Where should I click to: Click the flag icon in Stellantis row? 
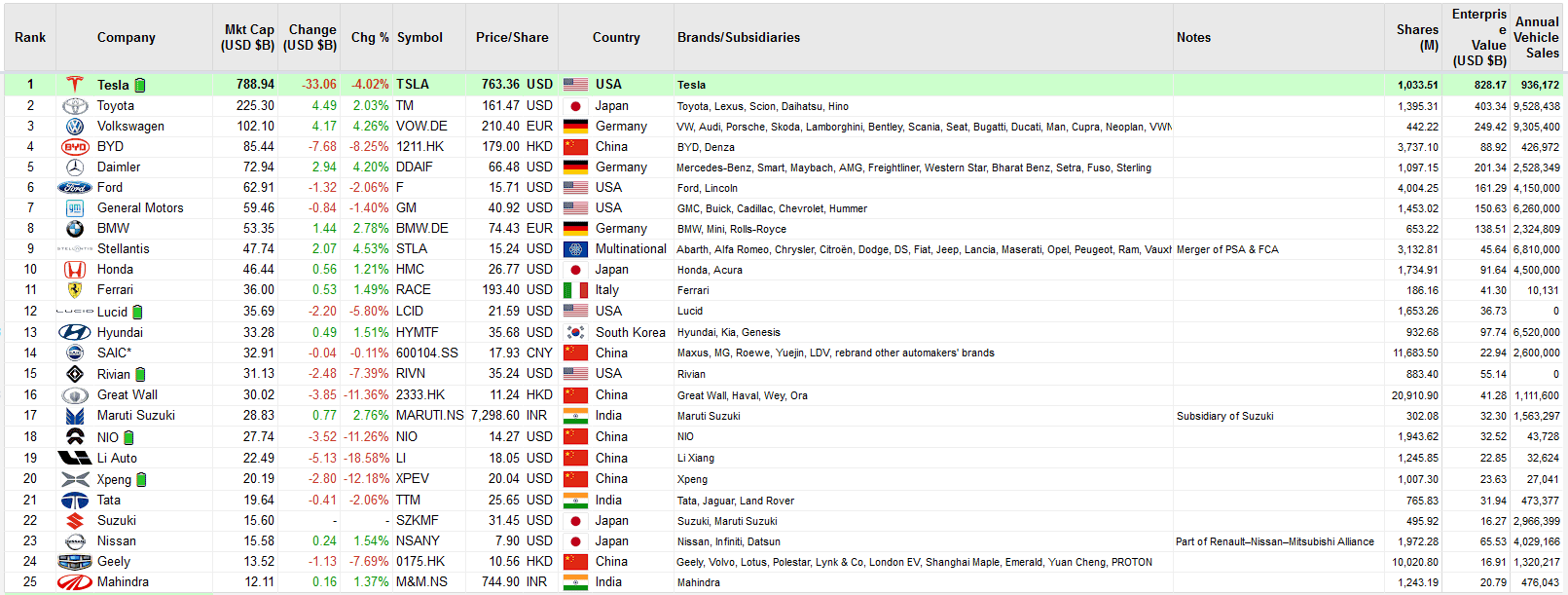(x=575, y=249)
